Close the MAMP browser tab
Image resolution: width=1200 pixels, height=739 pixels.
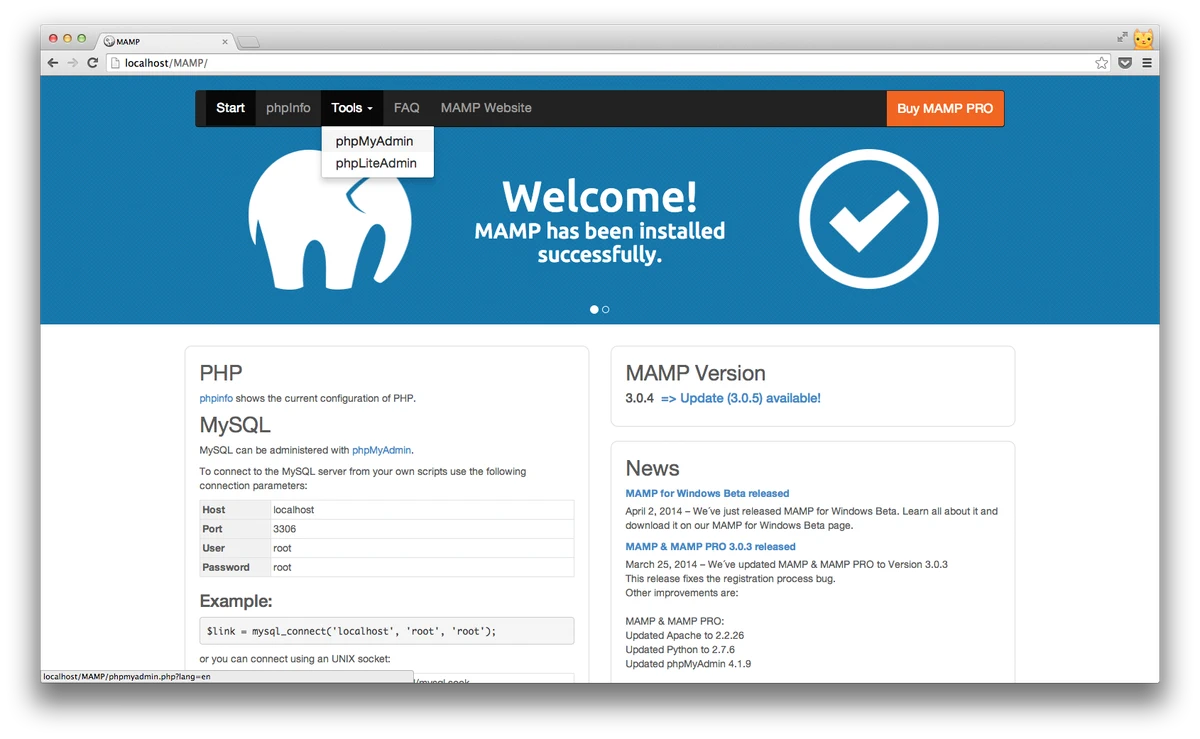click(x=225, y=42)
